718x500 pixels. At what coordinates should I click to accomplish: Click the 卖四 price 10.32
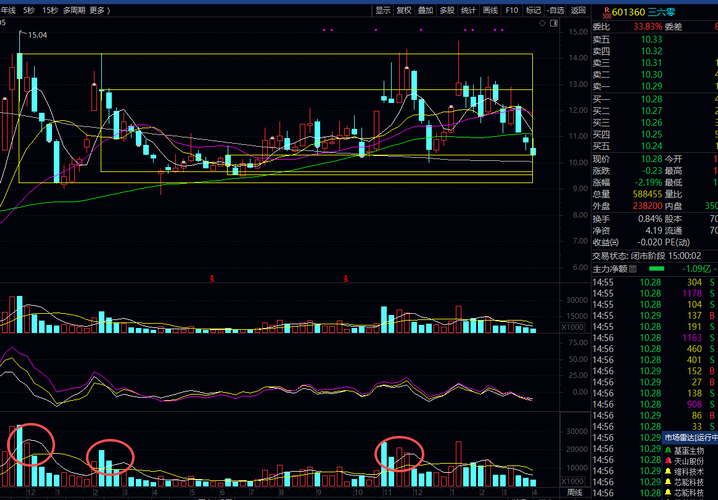pyautogui.click(x=651, y=51)
